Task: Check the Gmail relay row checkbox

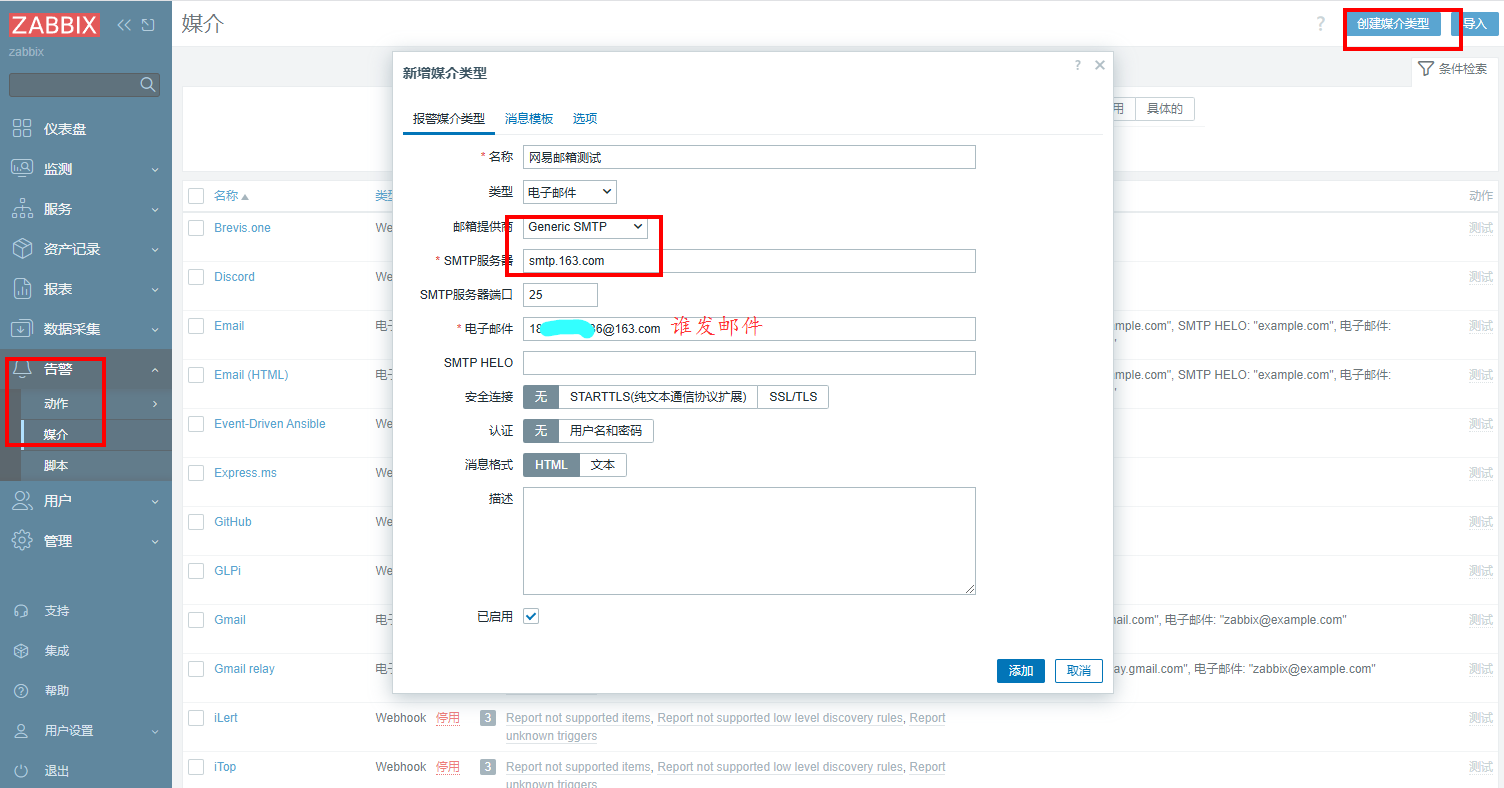Action: pyautogui.click(x=196, y=669)
